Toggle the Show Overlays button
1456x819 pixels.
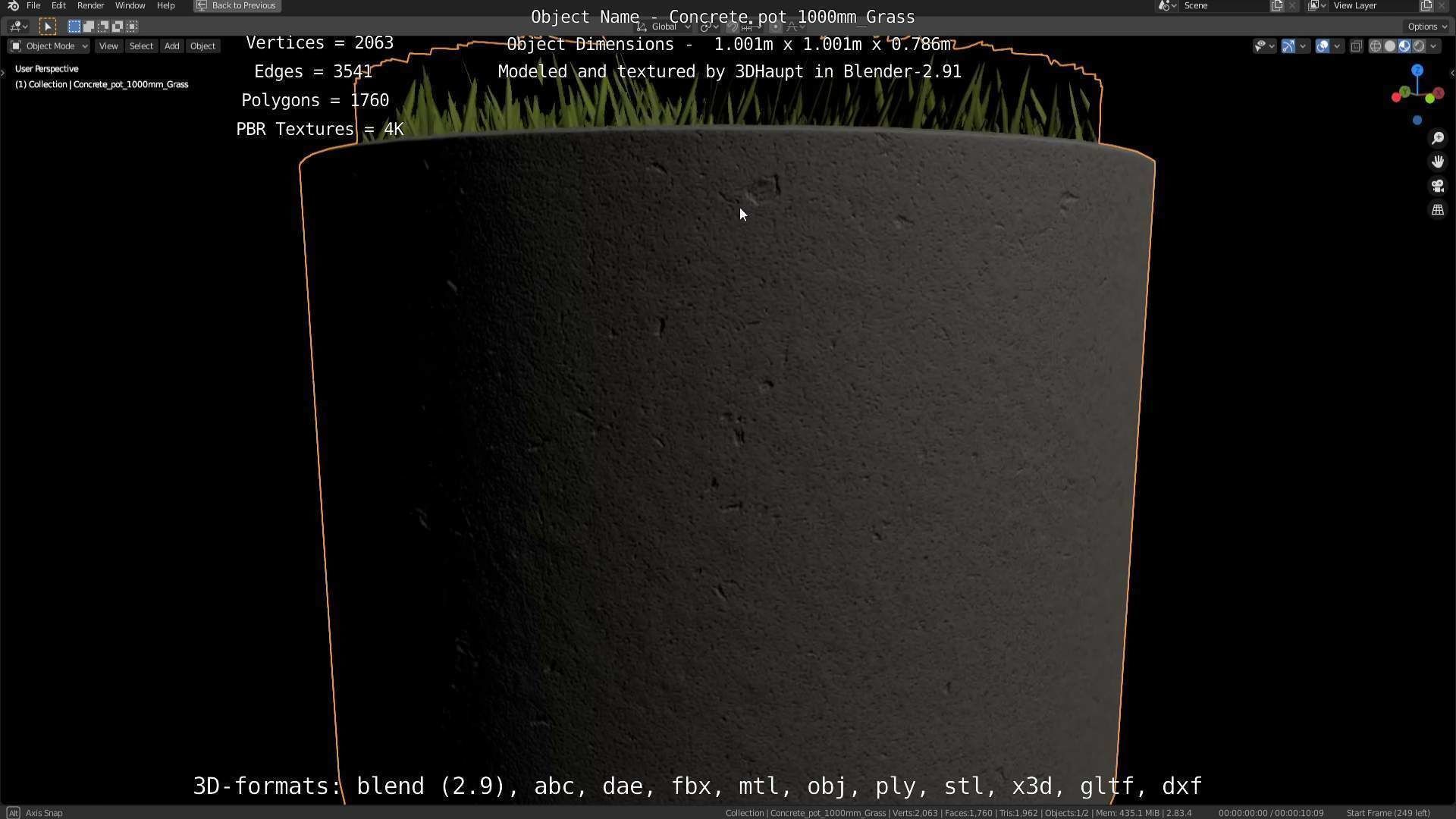pyautogui.click(x=1323, y=46)
